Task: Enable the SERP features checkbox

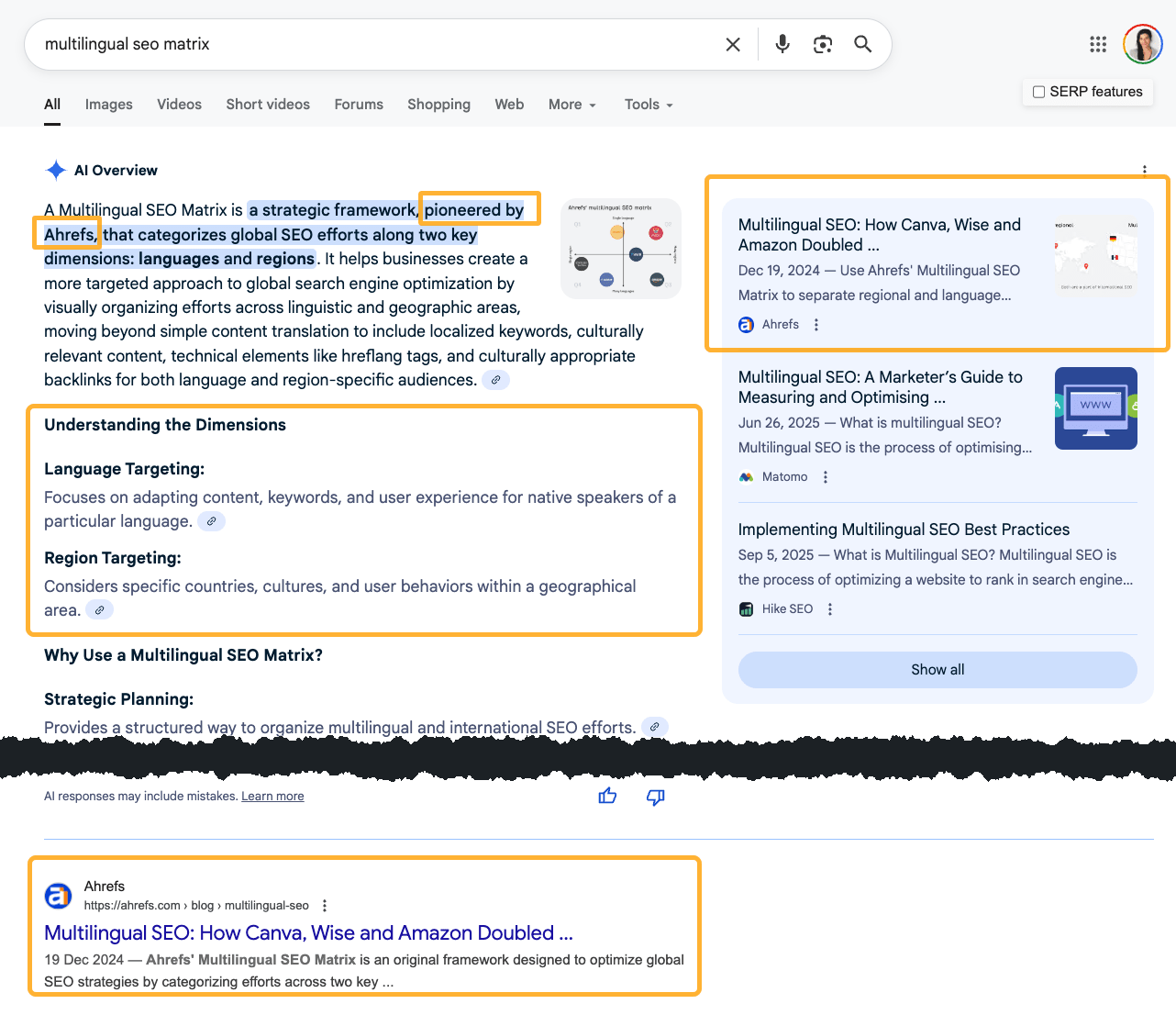Action: point(1038,92)
